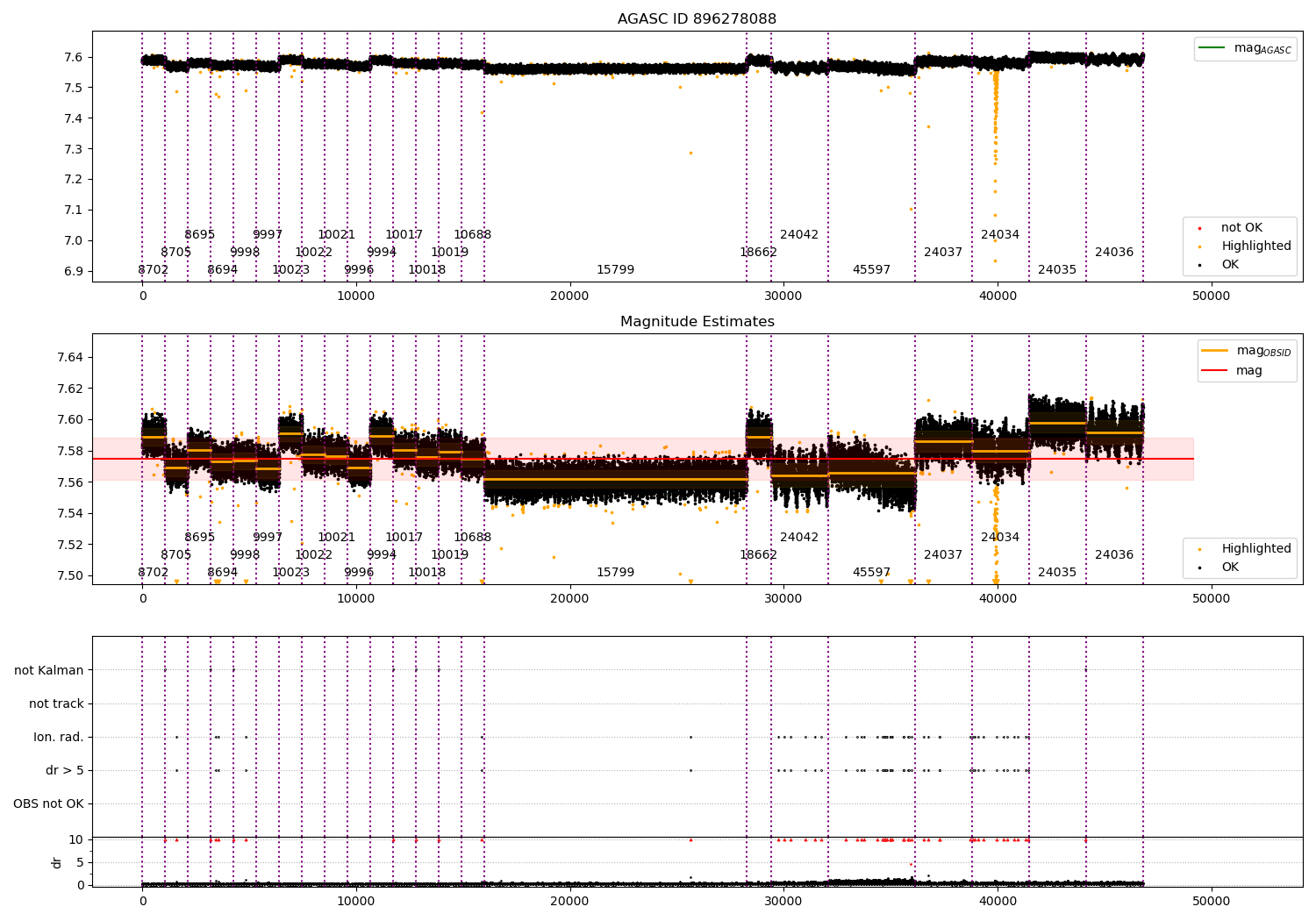Image resolution: width=1316 pixels, height=921 pixels.
Task: Click the 'OBS not OK' axis label
Action: pyautogui.click(x=48, y=803)
